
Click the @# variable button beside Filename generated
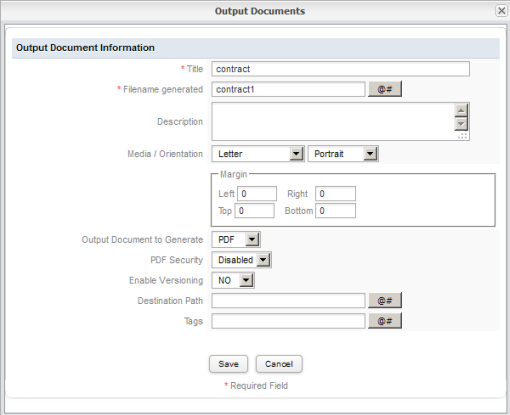coord(385,89)
